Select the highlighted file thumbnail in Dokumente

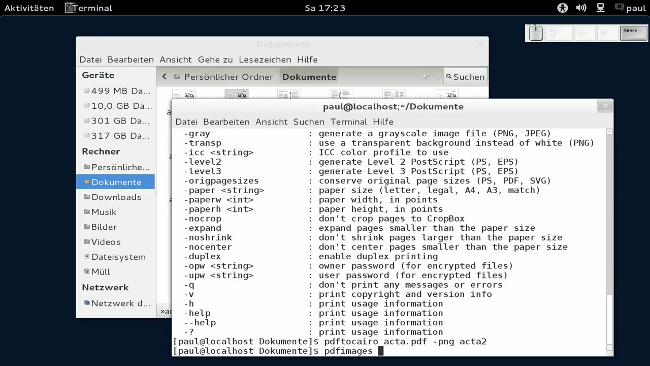point(237,95)
